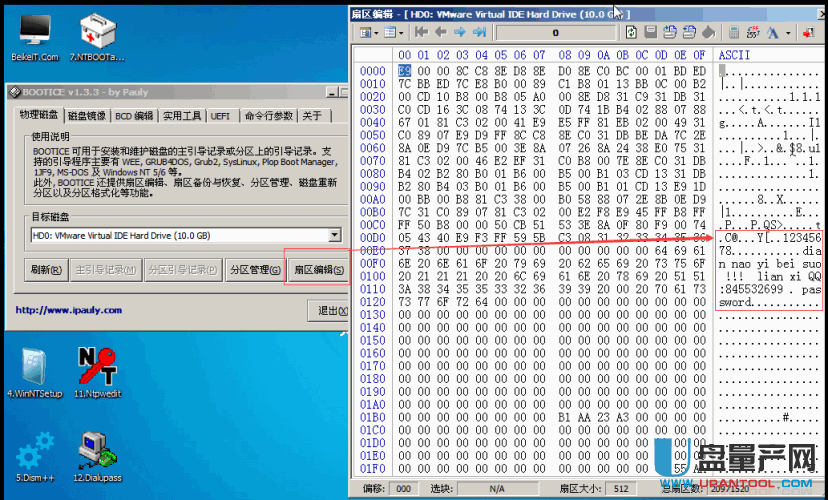Open the target disk HD0 VMware dropdown

point(335,235)
